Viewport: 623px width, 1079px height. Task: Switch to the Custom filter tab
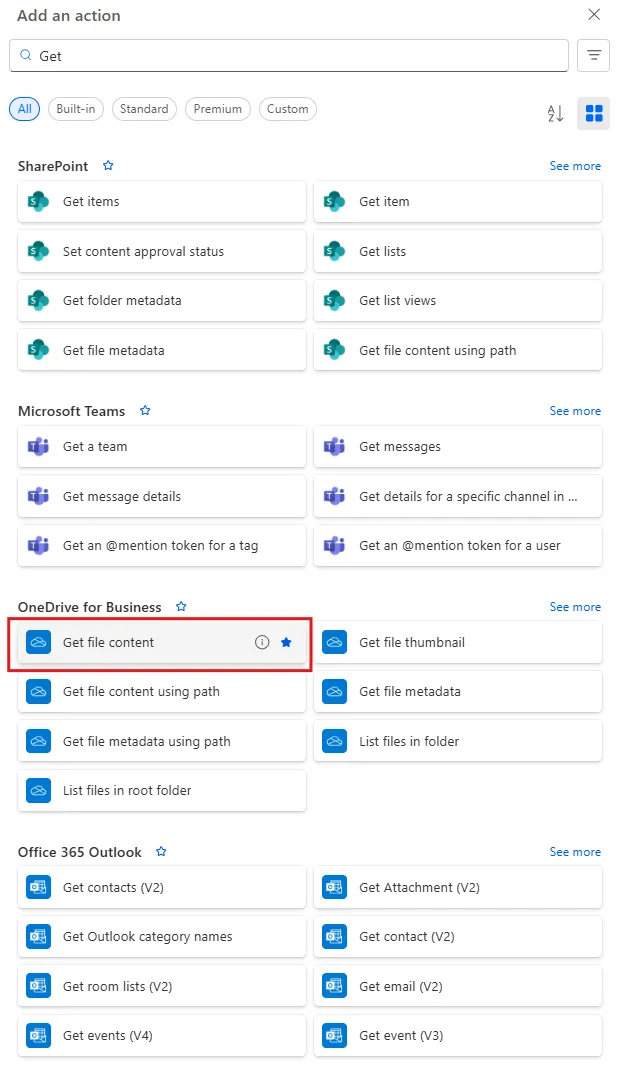tap(287, 109)
